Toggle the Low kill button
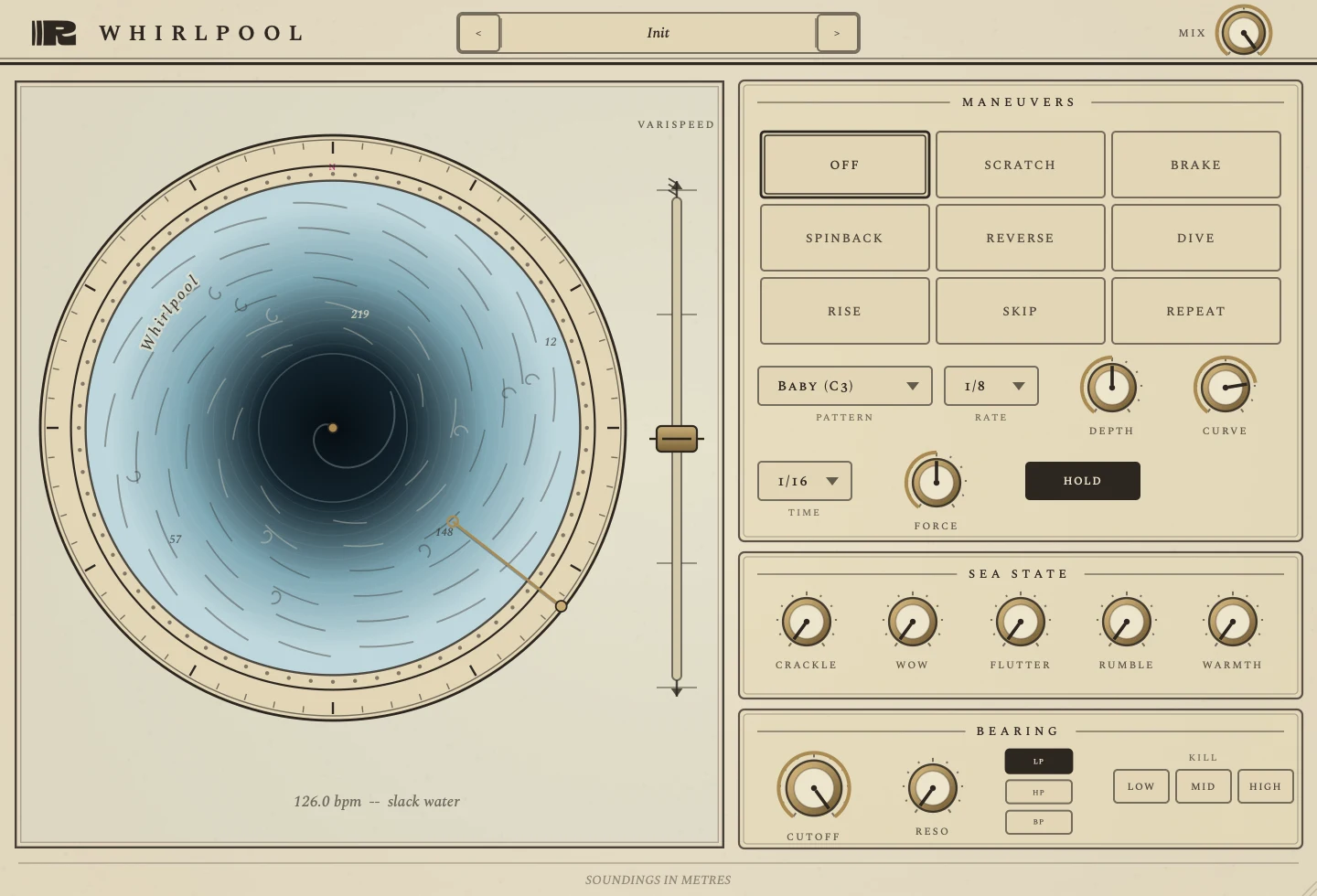The height and width of the screenshot is (896, 1317). [x=1141, y=786]
